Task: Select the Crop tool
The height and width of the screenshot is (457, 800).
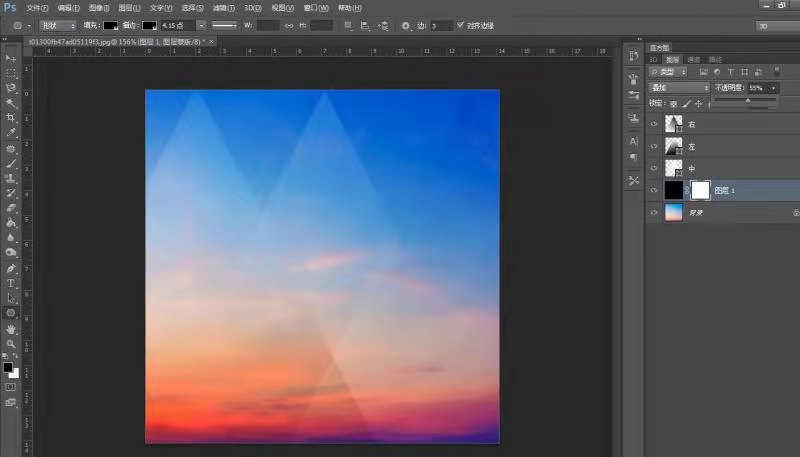Action: pos(11,117)
